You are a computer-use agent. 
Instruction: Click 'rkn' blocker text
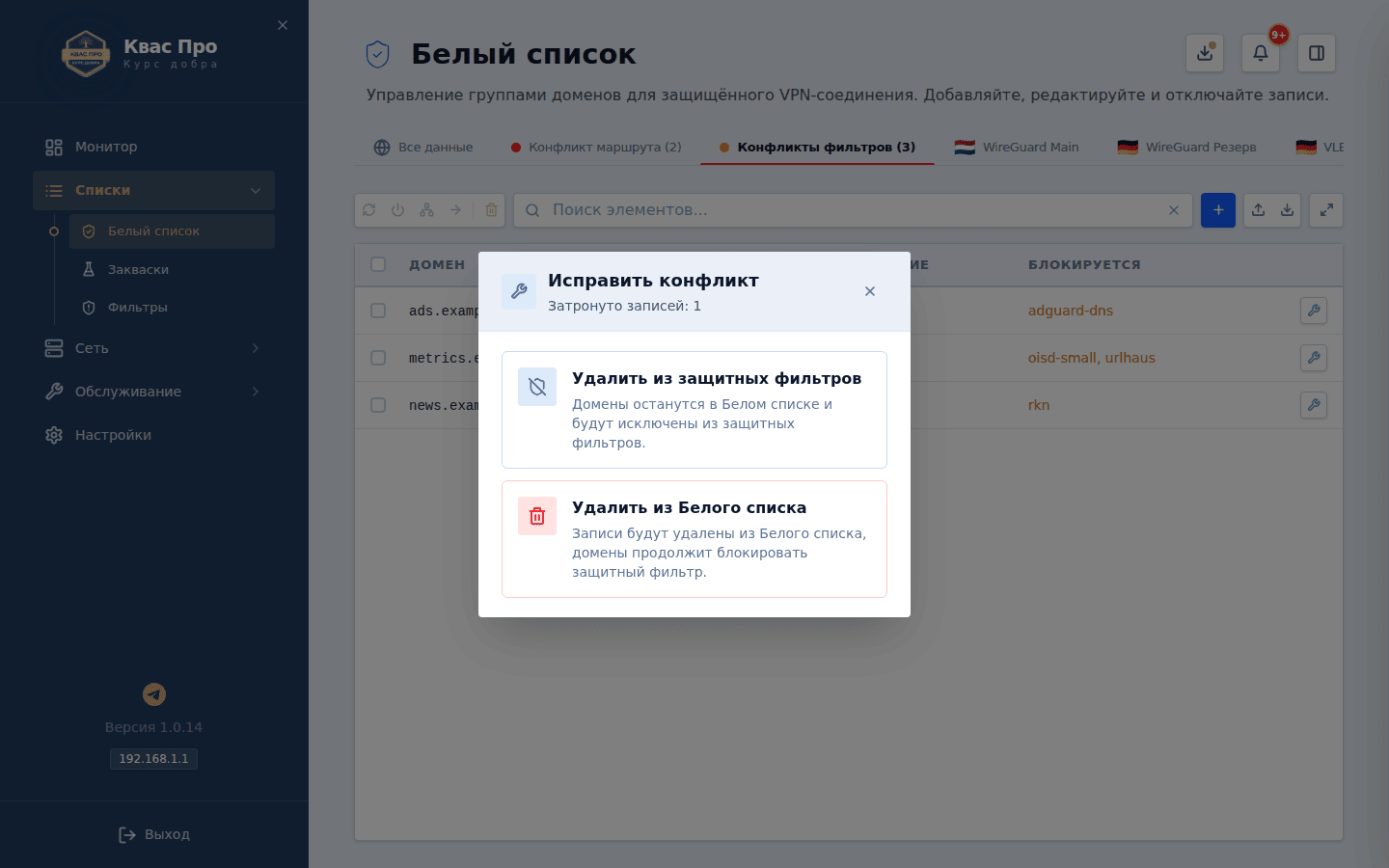[1039, 405]
